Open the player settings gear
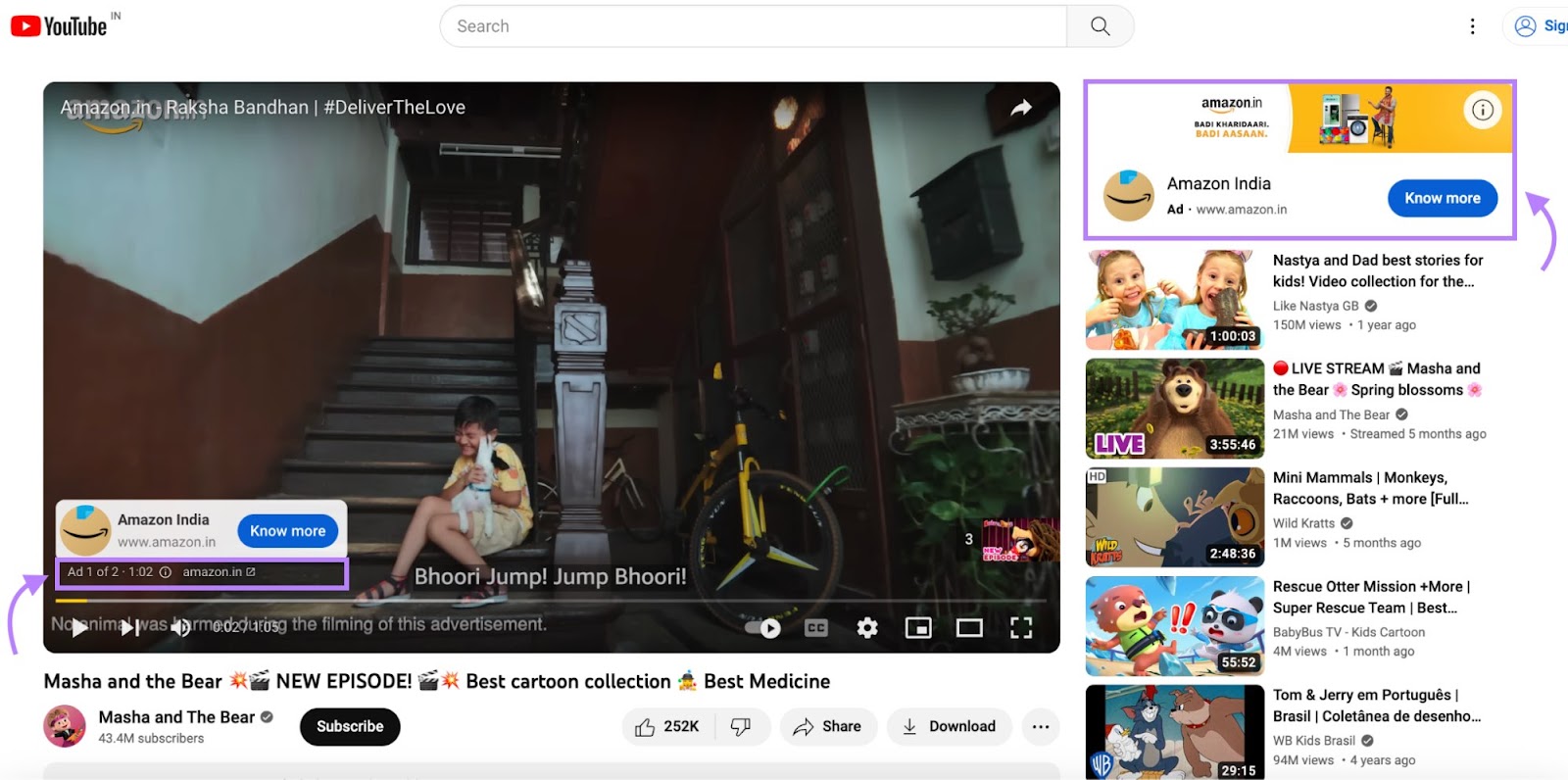This screenshot has height=780, width=1568. (867, 628)
